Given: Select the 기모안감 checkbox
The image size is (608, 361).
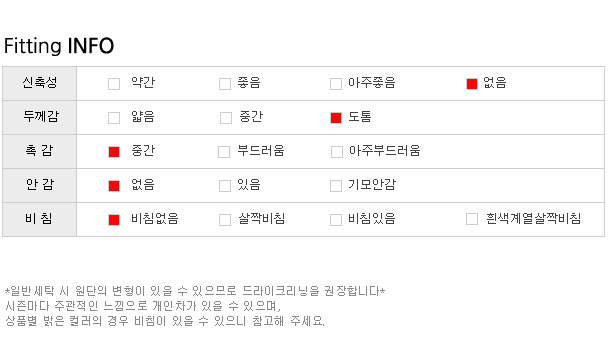Looking at the screenshot, I should tap(336, 186).
